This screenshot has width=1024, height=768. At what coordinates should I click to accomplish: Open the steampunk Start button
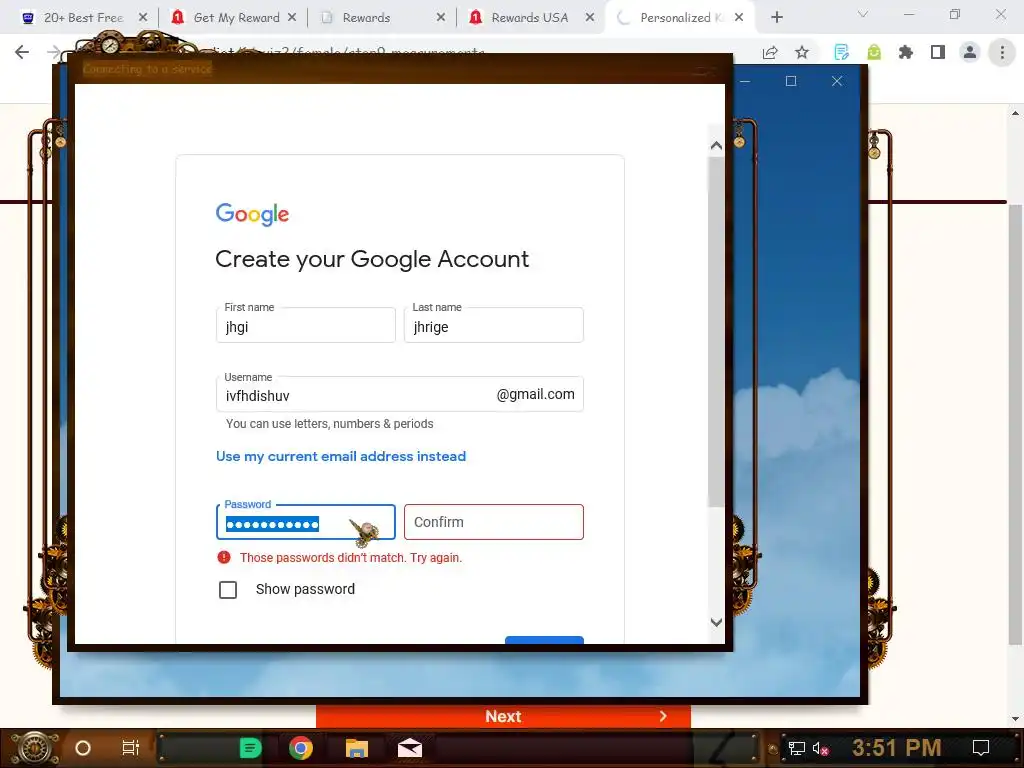pyautogui.click(x=35, y=748)
